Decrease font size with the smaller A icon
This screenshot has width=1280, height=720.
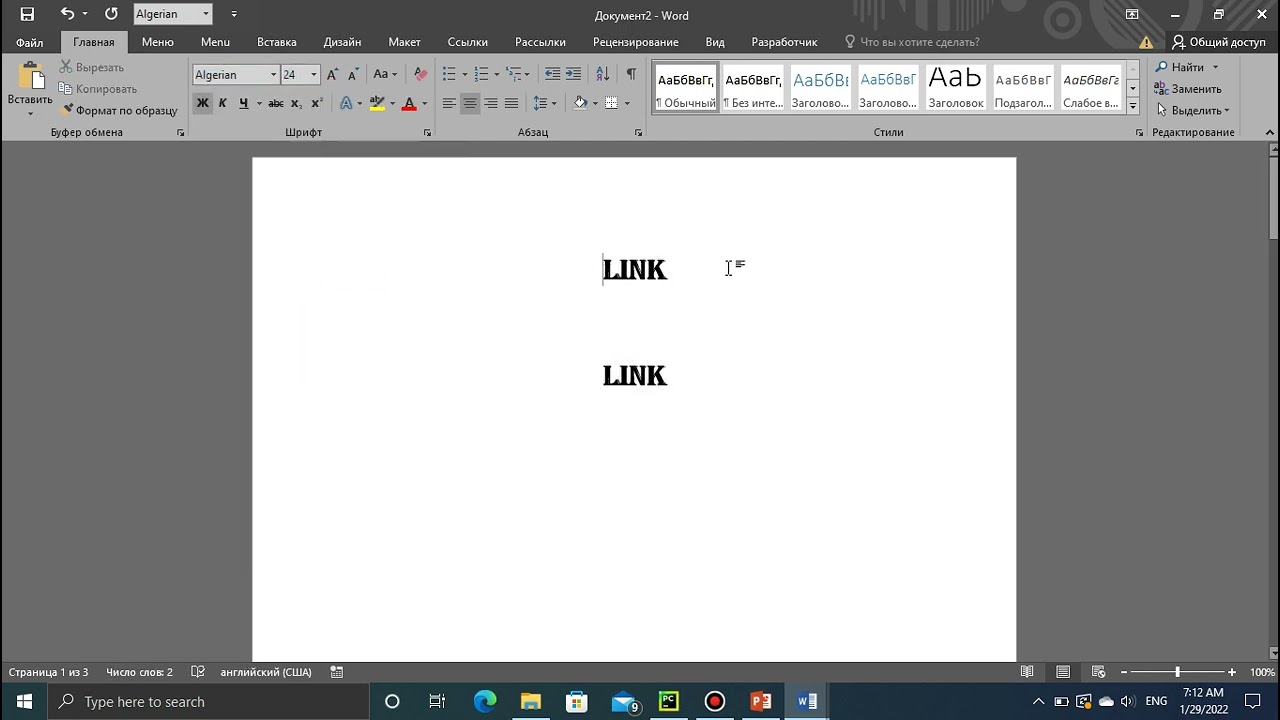pyautogui.click(x=353, y=75)
